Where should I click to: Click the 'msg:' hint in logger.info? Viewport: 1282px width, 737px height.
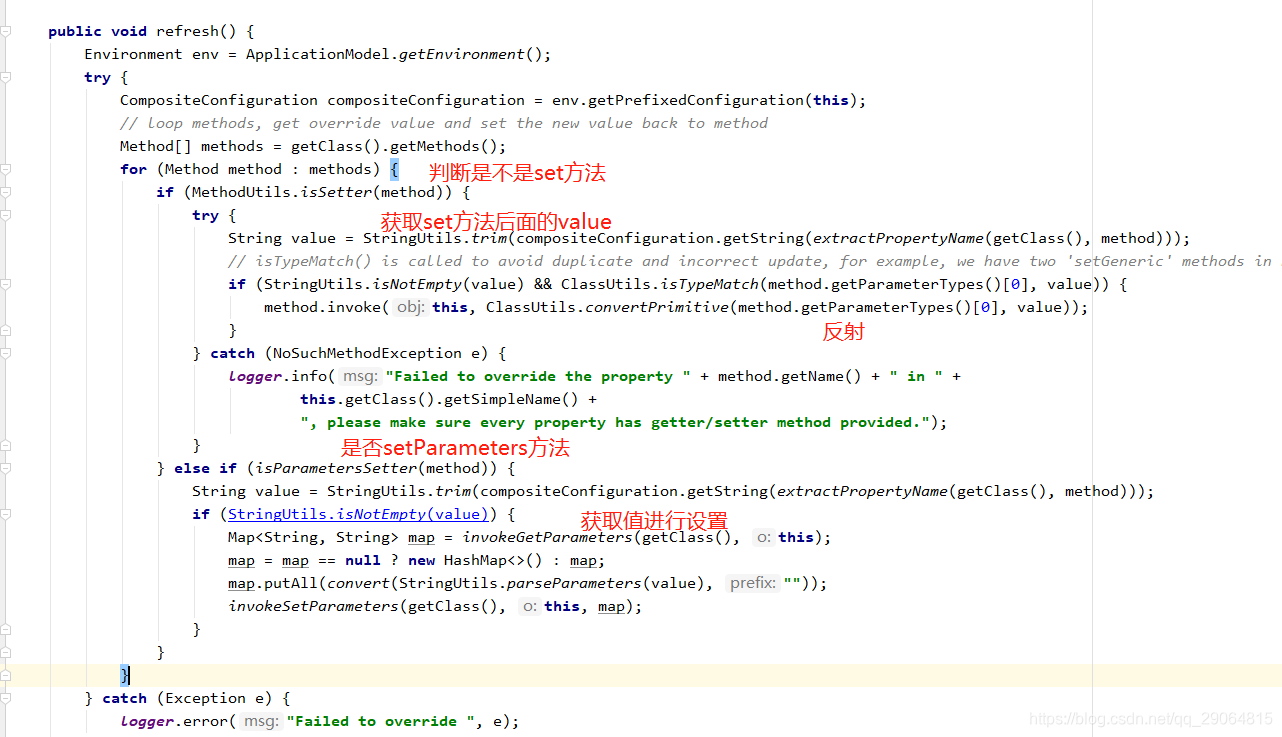(359, 376)
